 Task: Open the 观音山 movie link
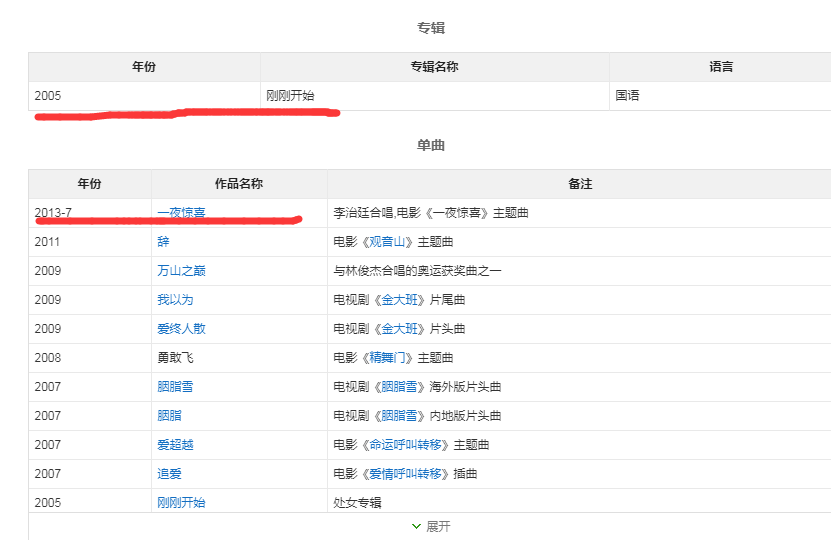[387, 242]
